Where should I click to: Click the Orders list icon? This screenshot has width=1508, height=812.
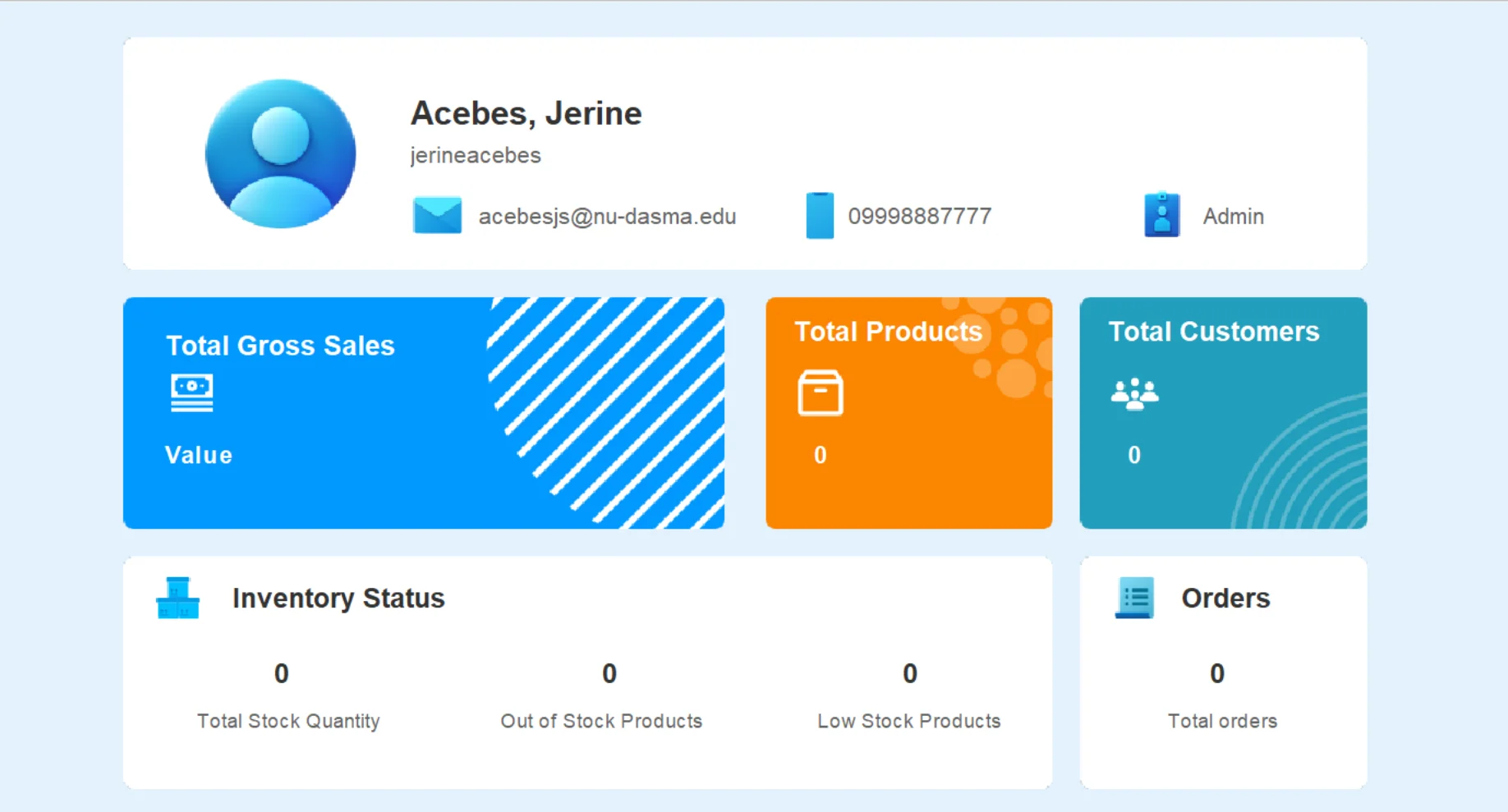click(x=1134, y=598)
